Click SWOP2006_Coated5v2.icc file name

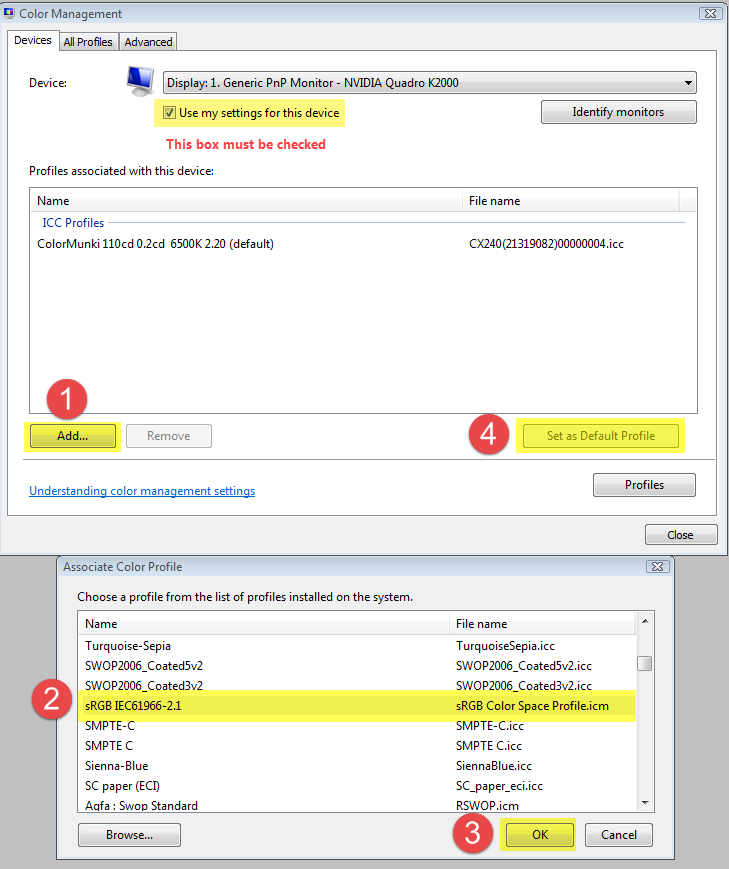click(x=523, y=666)
